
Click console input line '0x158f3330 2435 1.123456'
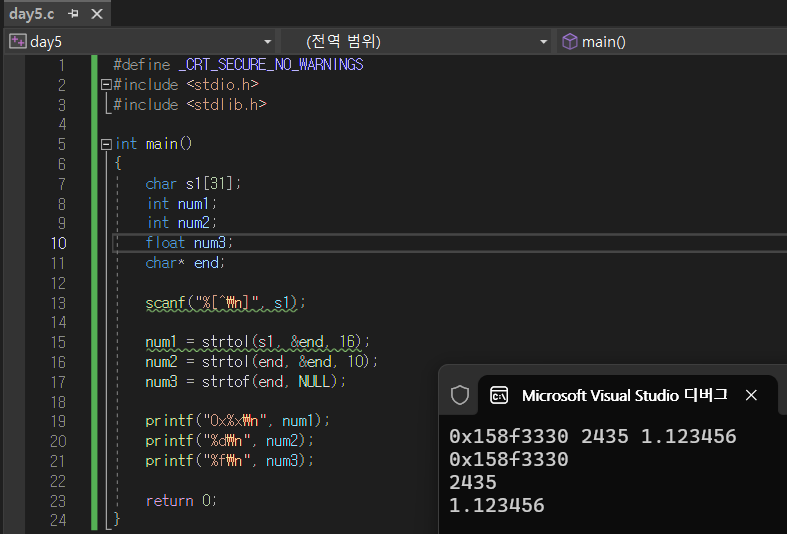pyautogui.click(x=593, y=436)
